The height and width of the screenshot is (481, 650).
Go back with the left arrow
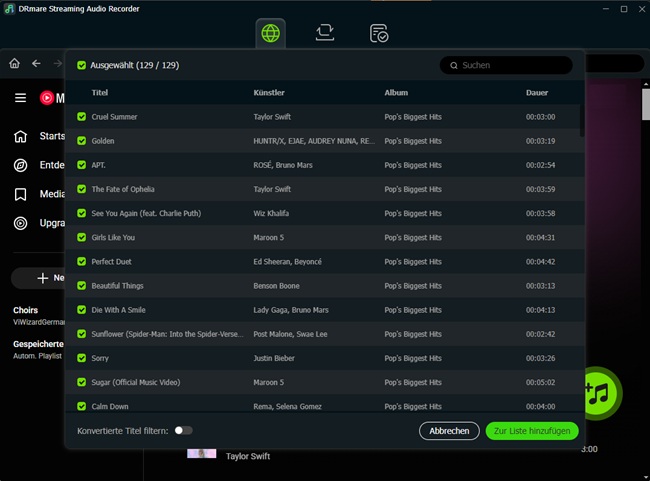pos(36,63)
